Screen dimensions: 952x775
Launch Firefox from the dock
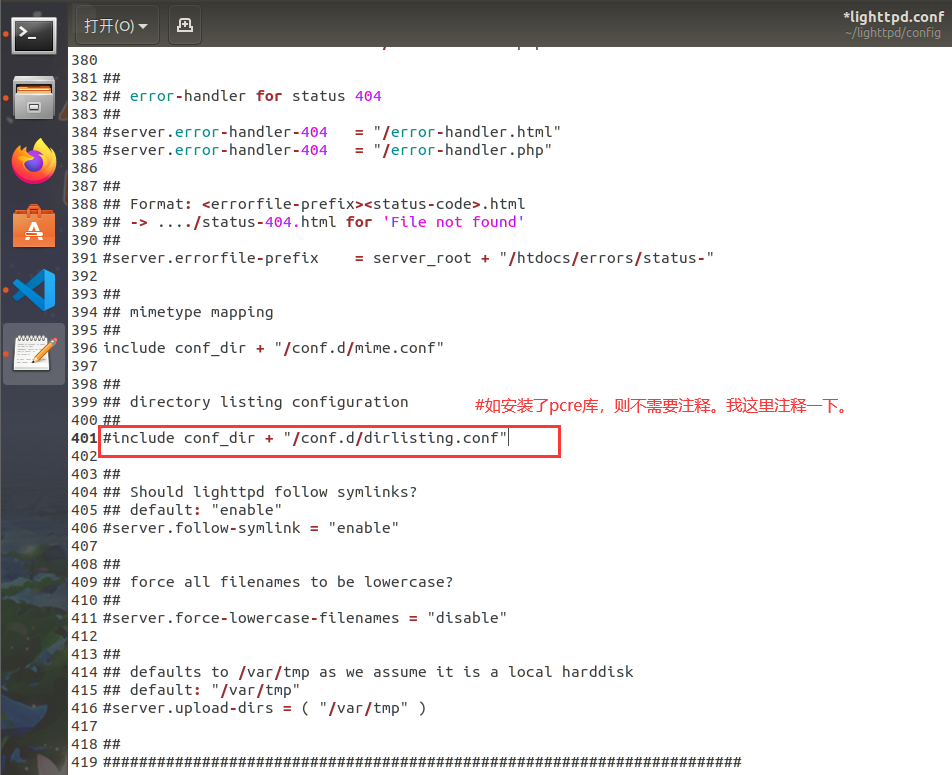(33, 160)
